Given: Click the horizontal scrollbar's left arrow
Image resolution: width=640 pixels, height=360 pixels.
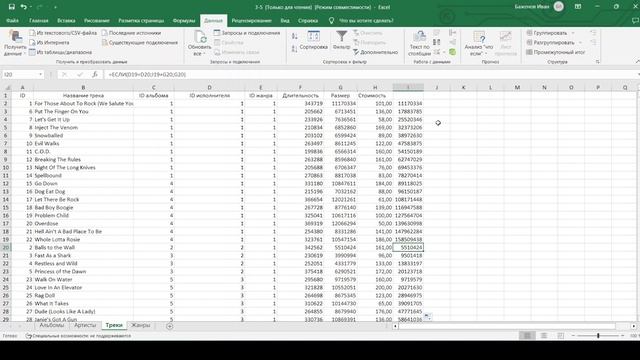Looking at the screenshot, I should [395, 326].
